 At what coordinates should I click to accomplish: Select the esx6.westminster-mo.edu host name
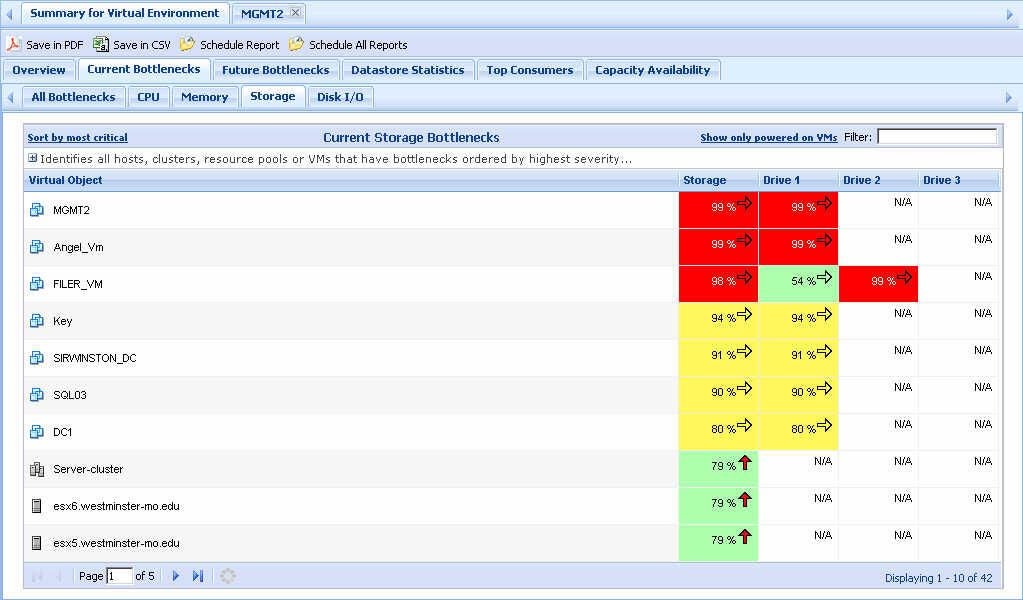point(116,506)
